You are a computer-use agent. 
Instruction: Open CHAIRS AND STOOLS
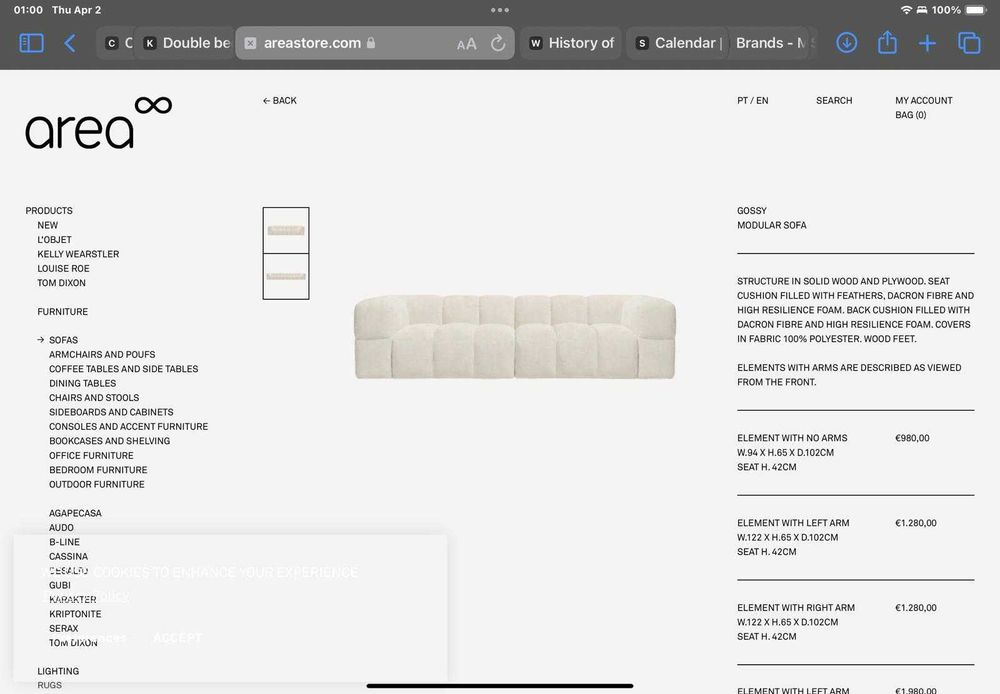(x=94, y=397)
